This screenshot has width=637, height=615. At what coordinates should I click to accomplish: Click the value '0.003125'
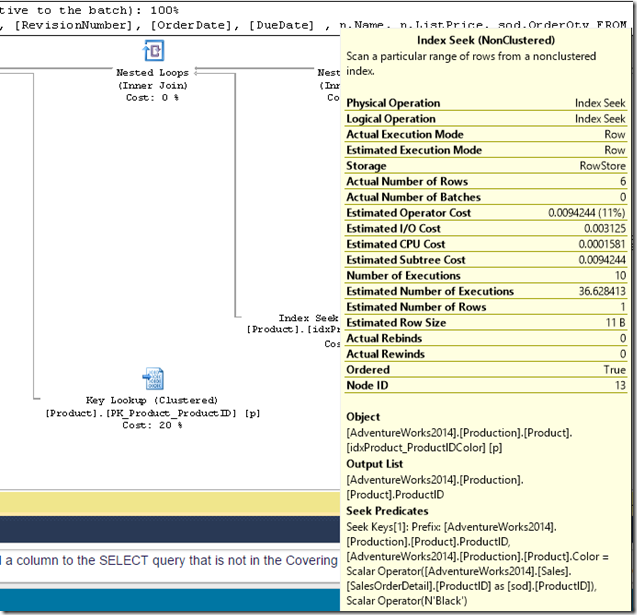coord(605,229)
